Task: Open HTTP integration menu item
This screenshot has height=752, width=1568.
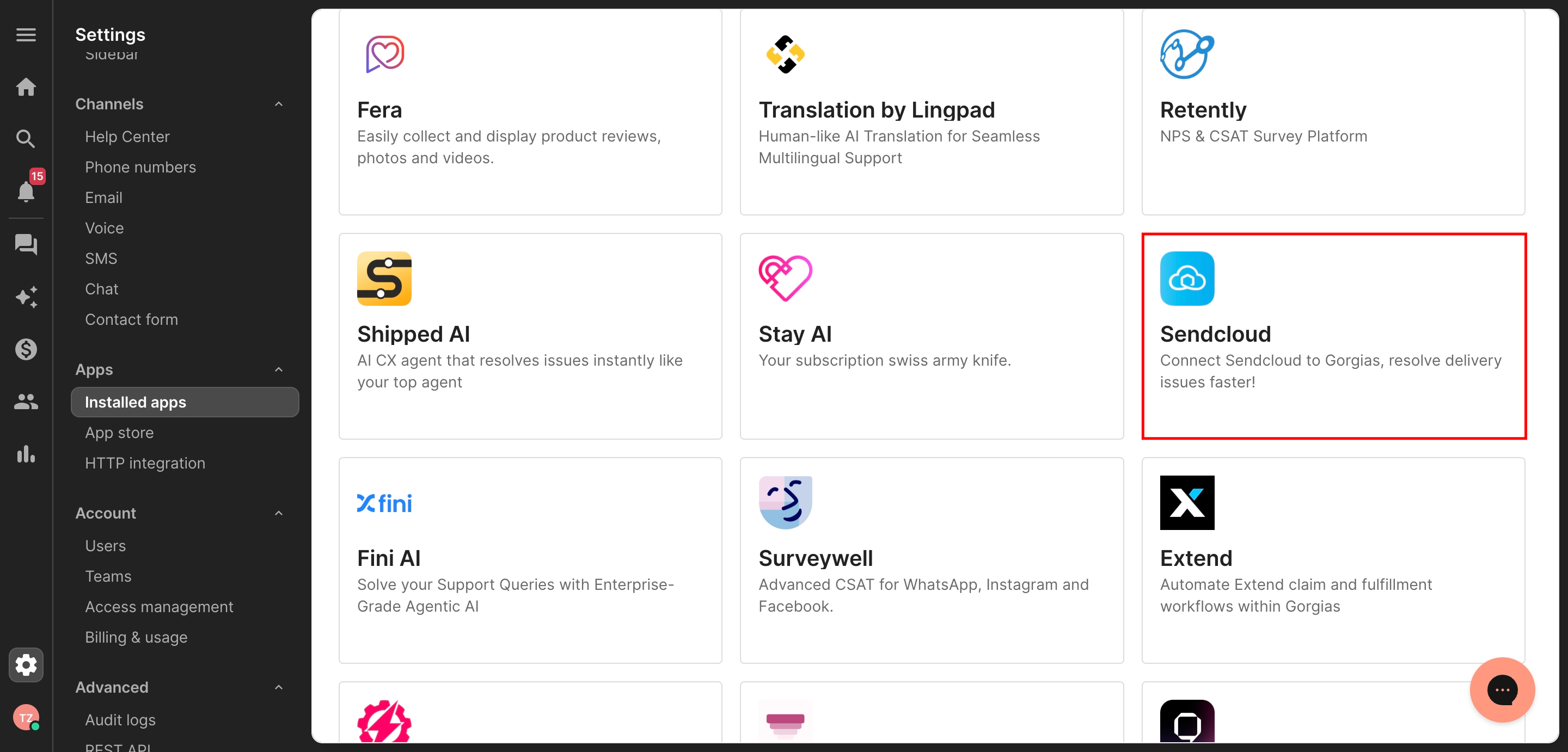Action: coord(145,463)
